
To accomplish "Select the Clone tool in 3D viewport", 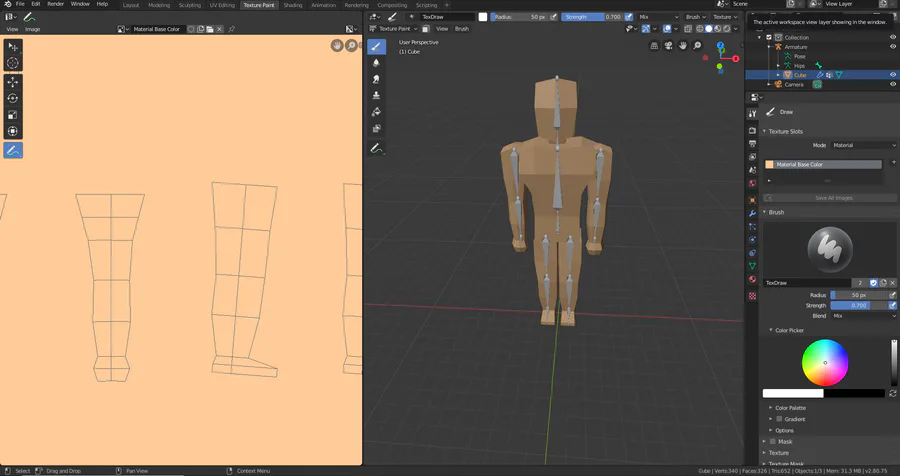I will coord(377,95).
